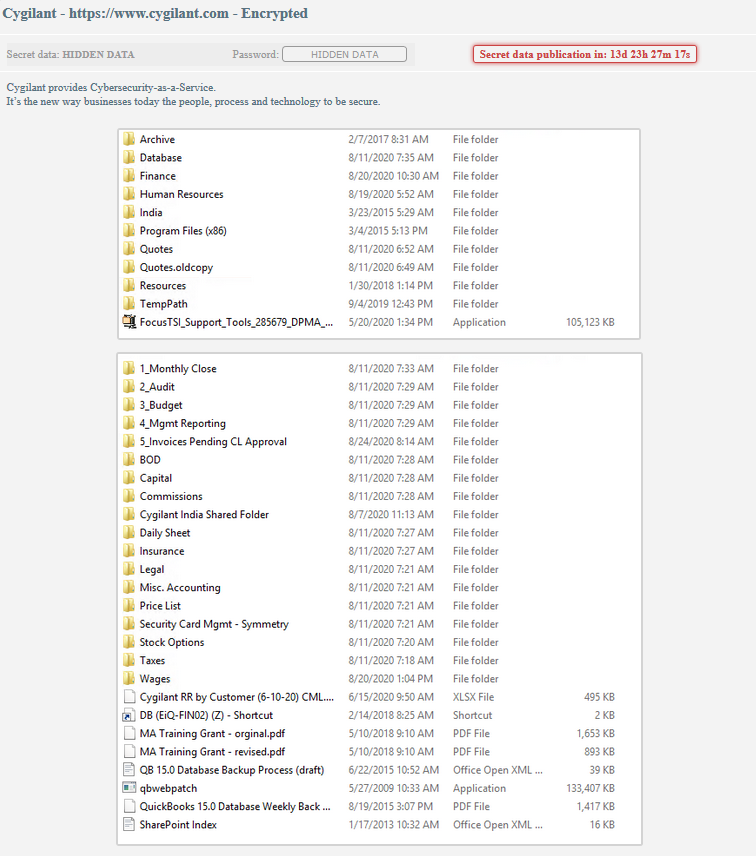Click the Quotes.oldcopy folder icon
Screen dimensions: 756x856
pyautogui.click(x=129, y=267)
